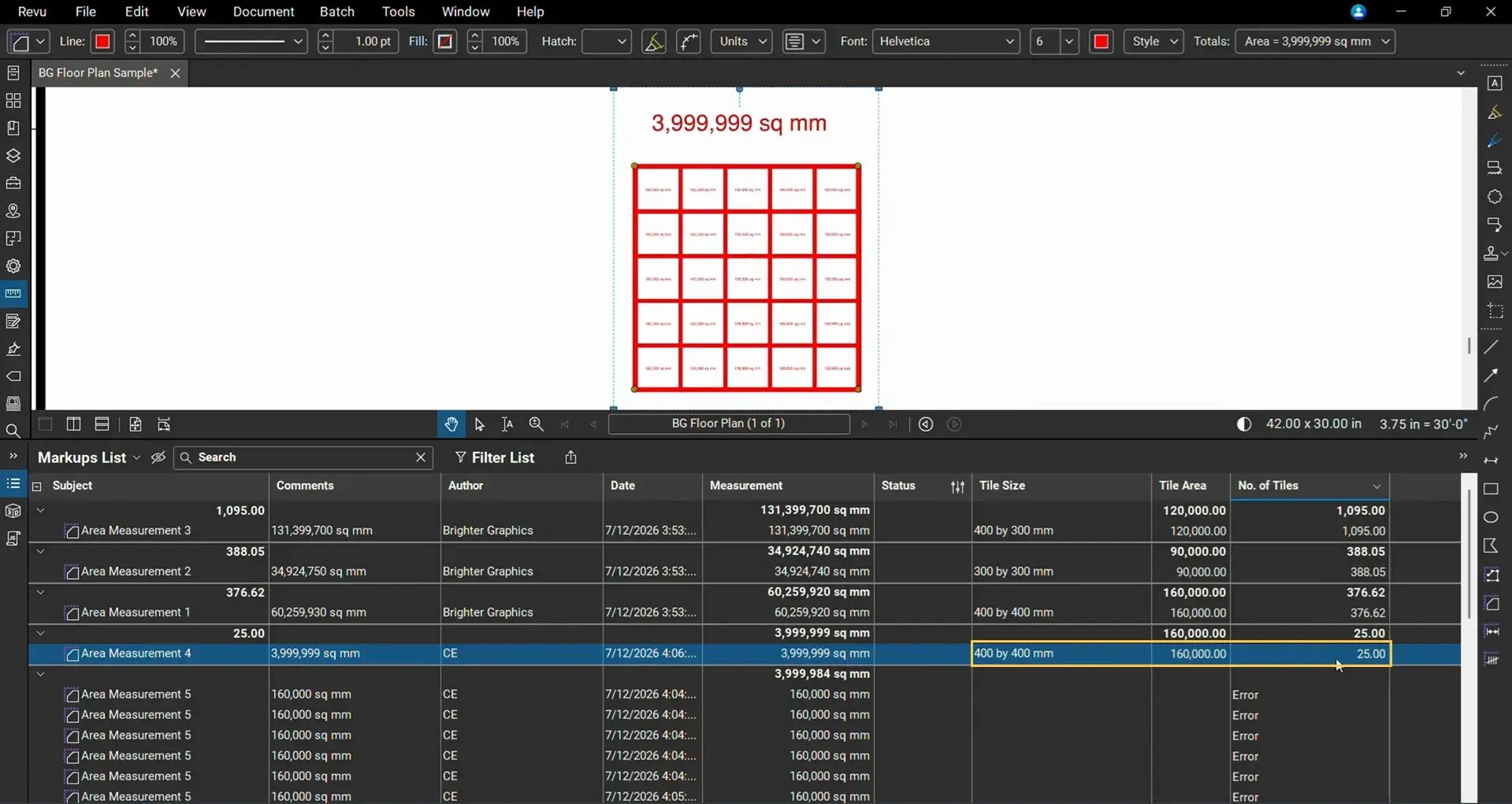The image size is (1512, 804).
Task: Open the Search magnifier panel
Action: click(13, 431)
